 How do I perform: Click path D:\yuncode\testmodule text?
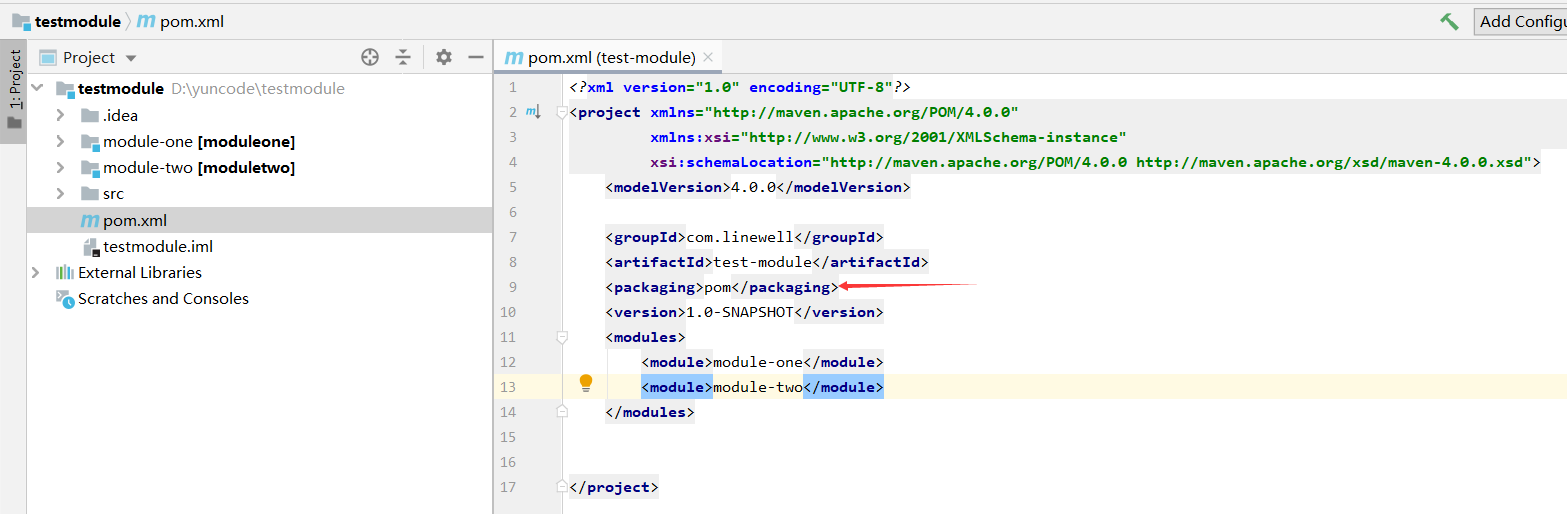(x=258, y=89)
